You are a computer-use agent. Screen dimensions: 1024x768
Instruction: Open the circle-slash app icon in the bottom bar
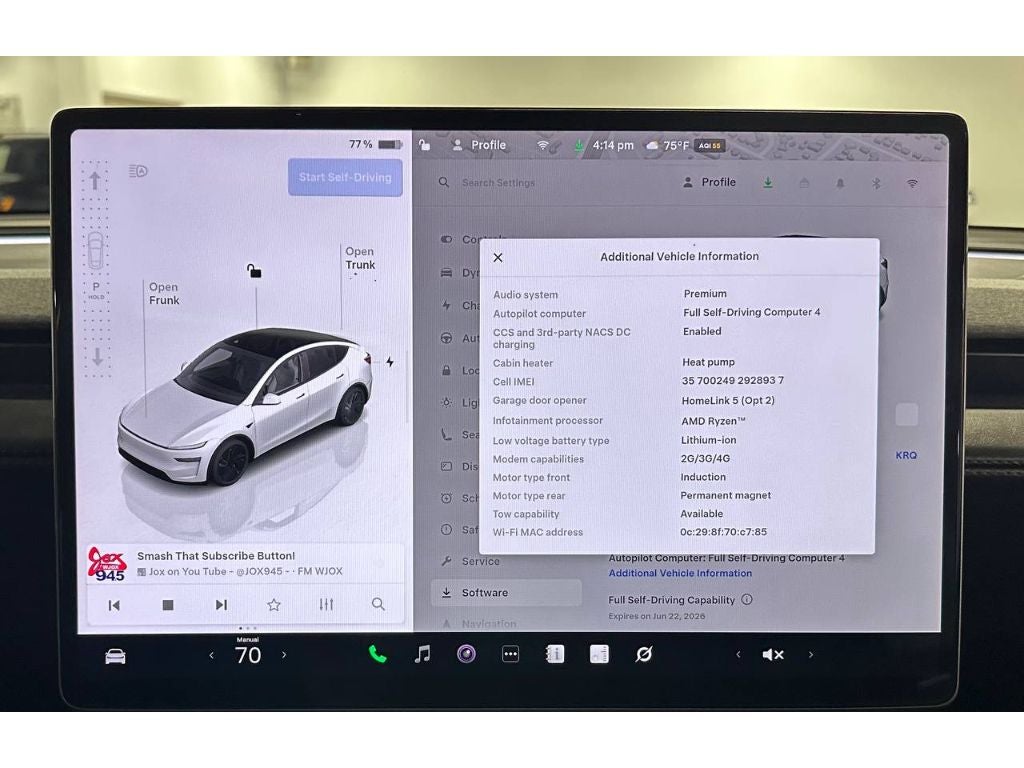click(643, 654)
